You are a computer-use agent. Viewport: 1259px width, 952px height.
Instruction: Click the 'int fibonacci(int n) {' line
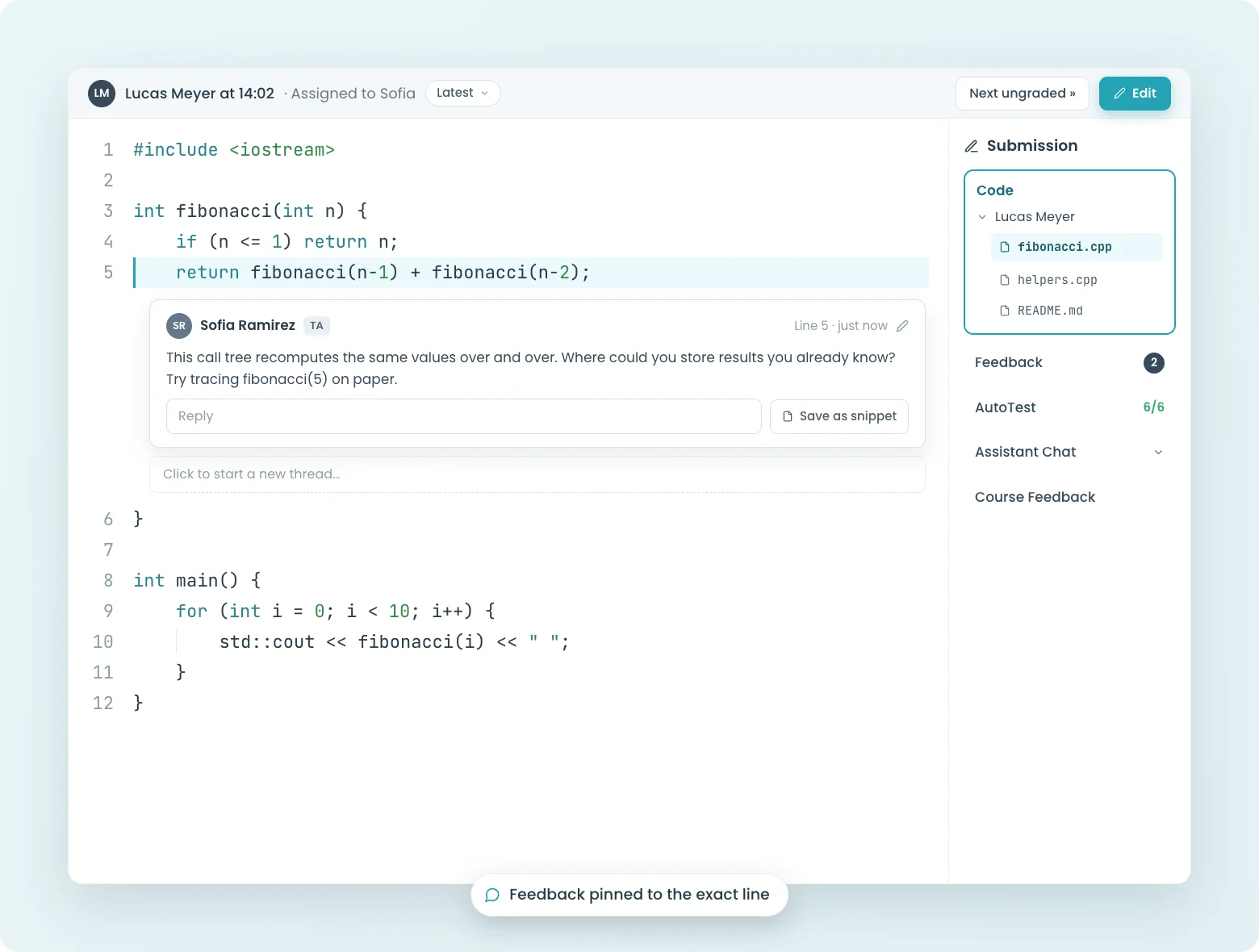(250, 211)
